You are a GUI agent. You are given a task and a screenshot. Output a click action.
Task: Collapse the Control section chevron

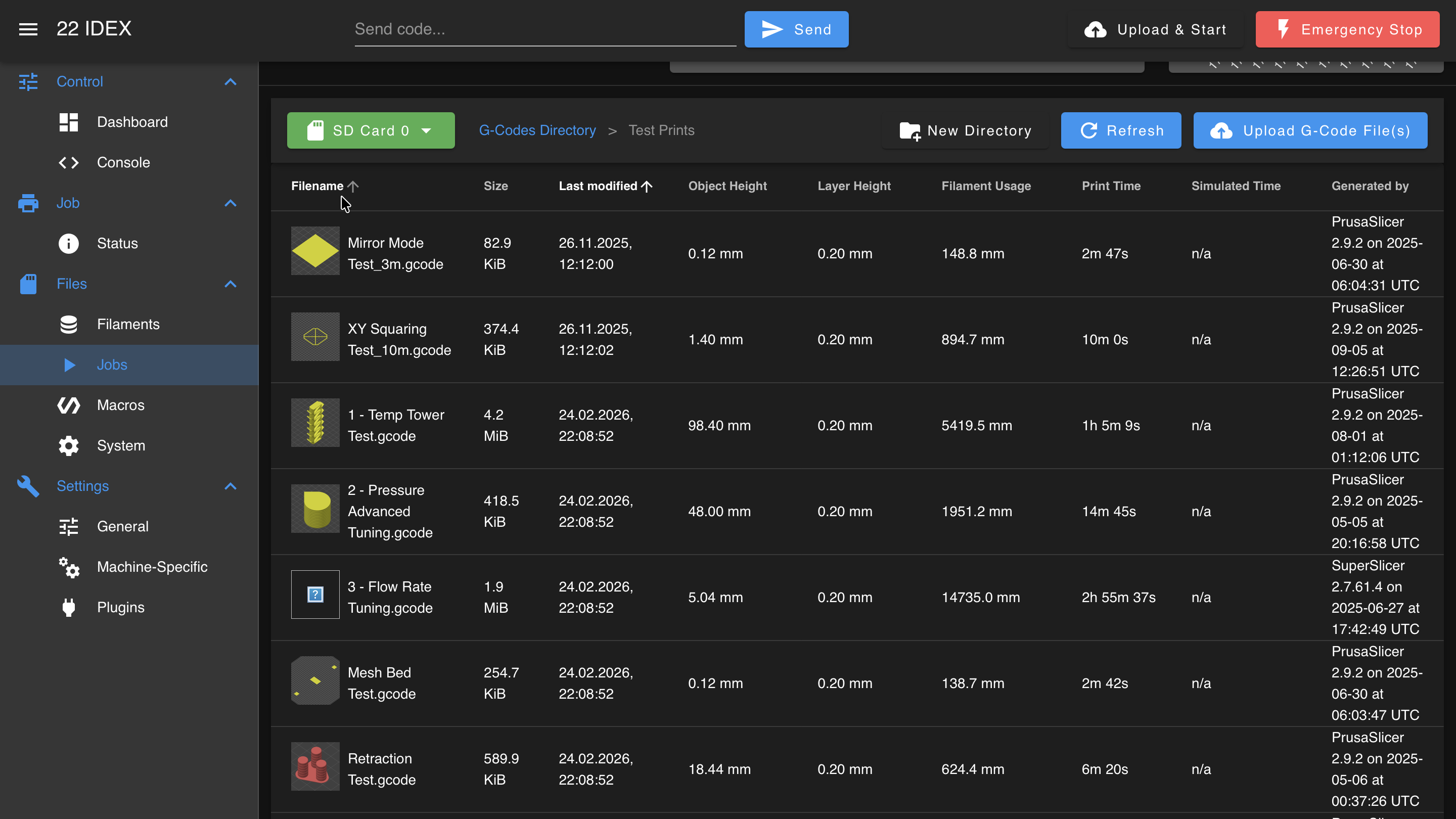pos(230,82)
